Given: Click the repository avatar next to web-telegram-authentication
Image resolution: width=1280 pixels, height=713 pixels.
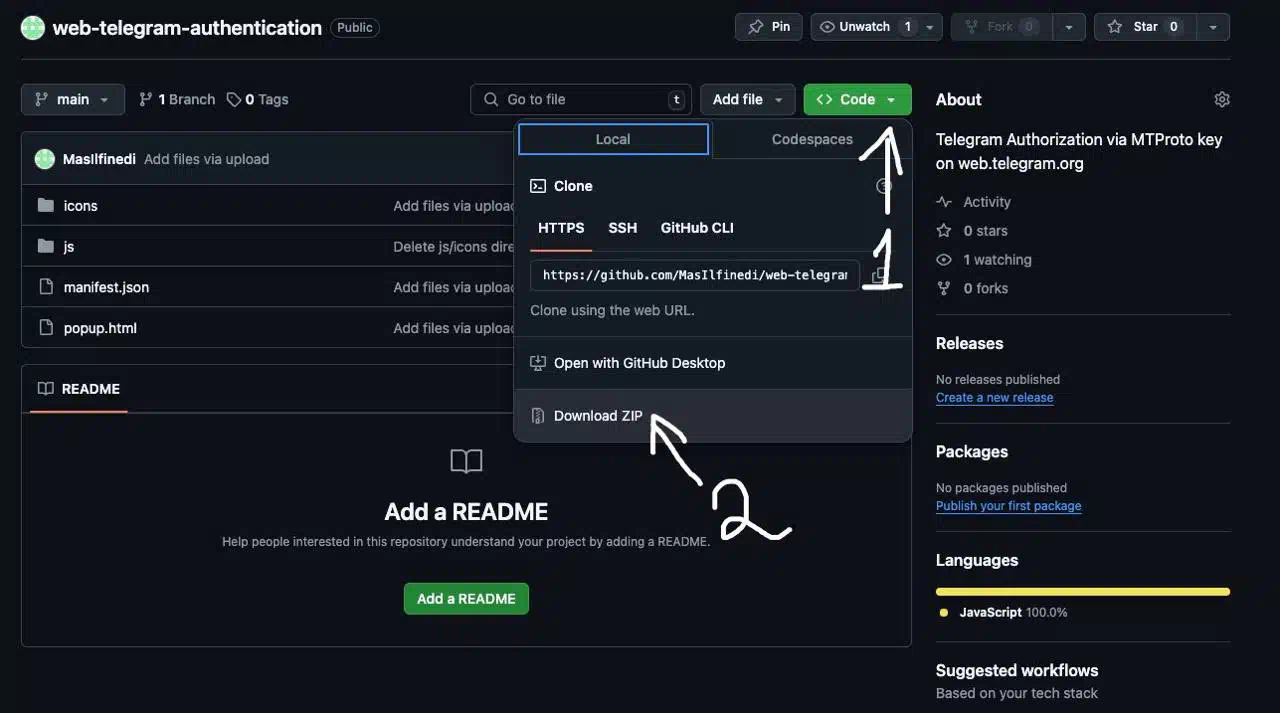Looking at the screenshot, I should 33,28.
